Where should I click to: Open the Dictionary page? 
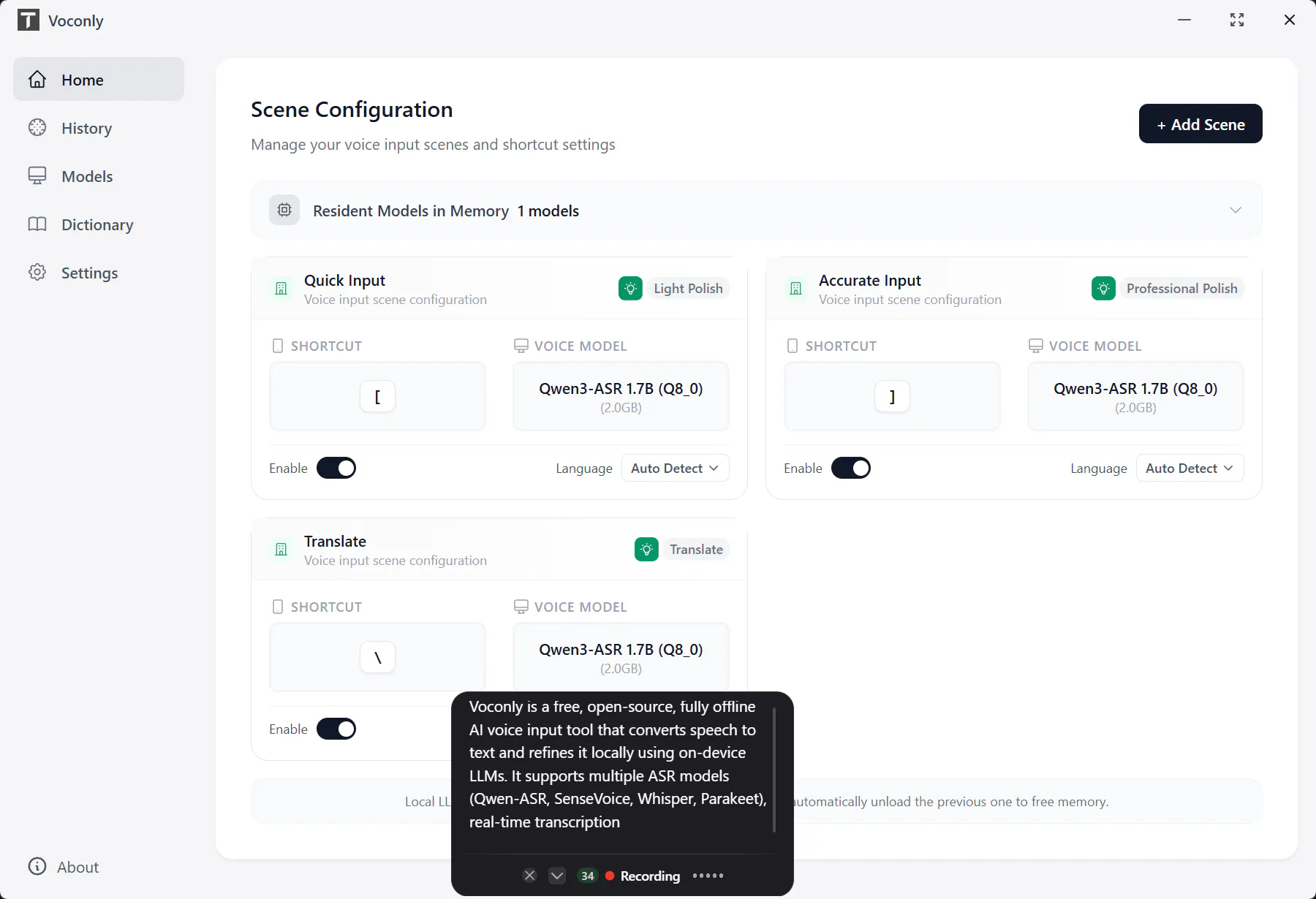coord(99,224)
